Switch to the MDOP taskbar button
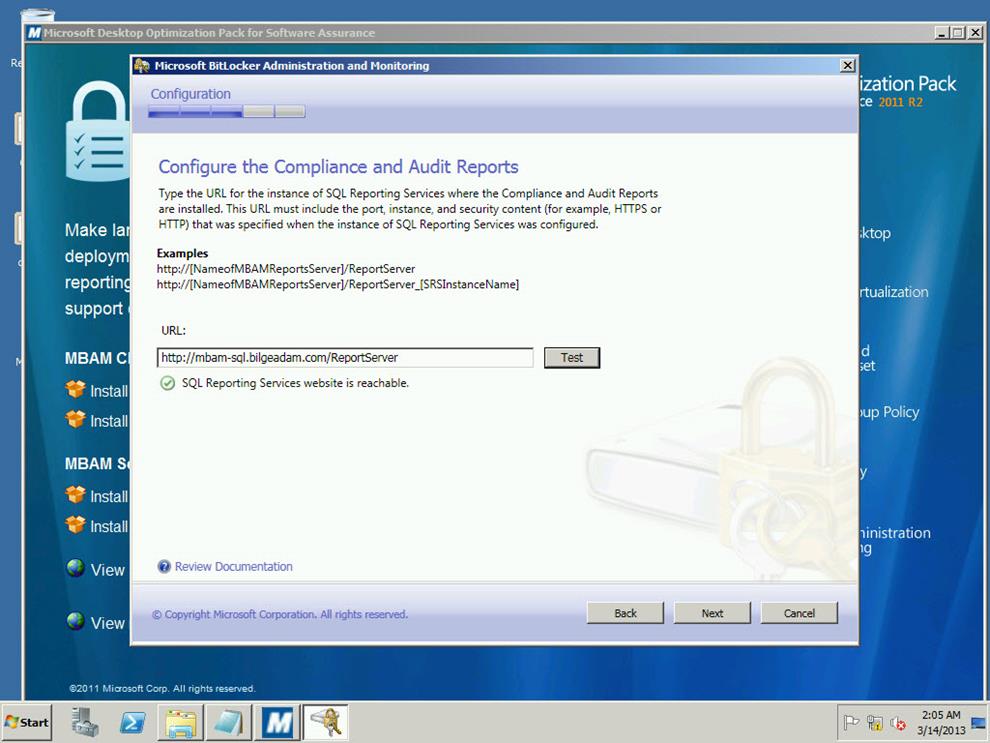Viewport: 990px width, 743px height. [278, 722]
